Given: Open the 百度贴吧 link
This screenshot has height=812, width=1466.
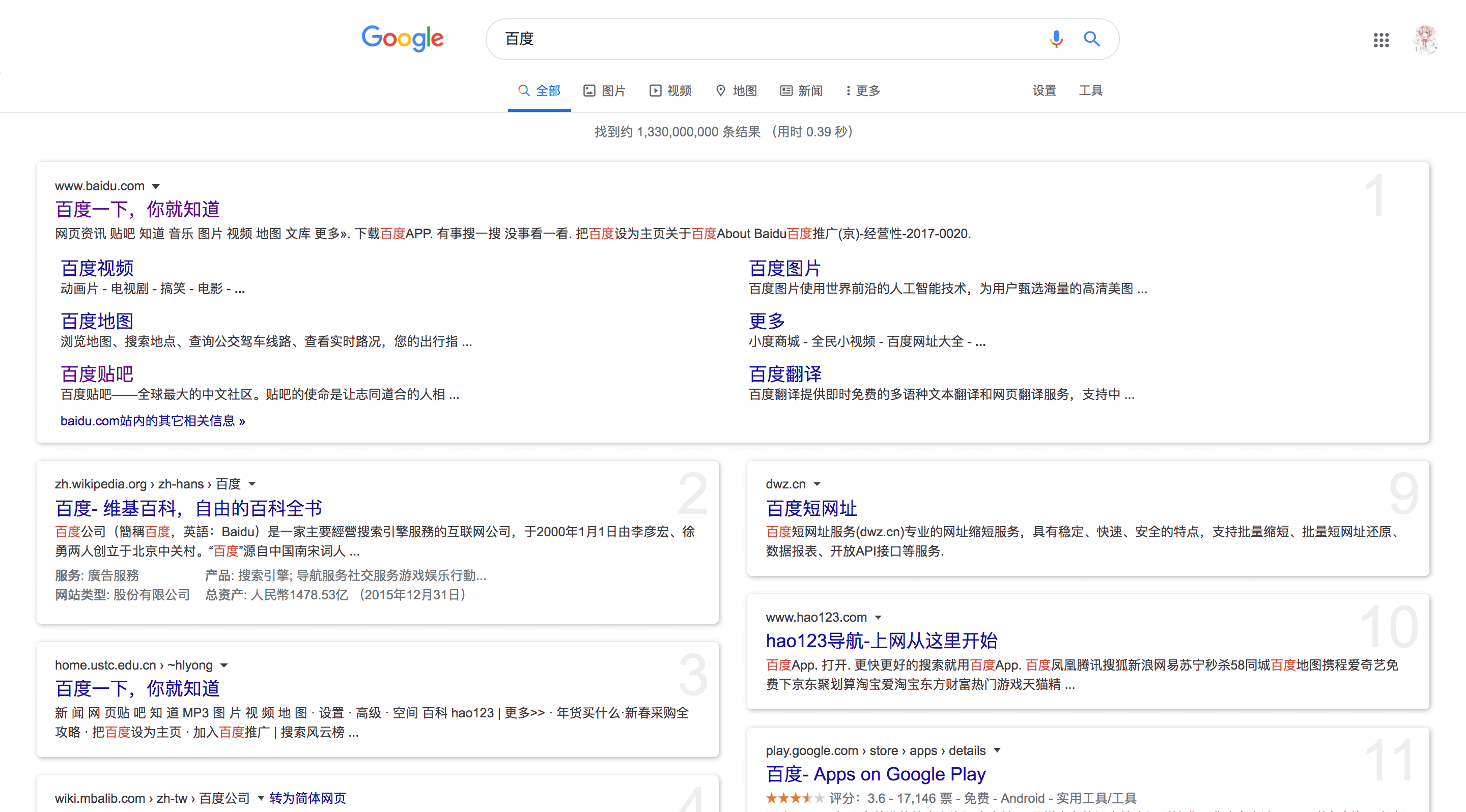Looking at the screenshot, I should (x=96, y=373).
